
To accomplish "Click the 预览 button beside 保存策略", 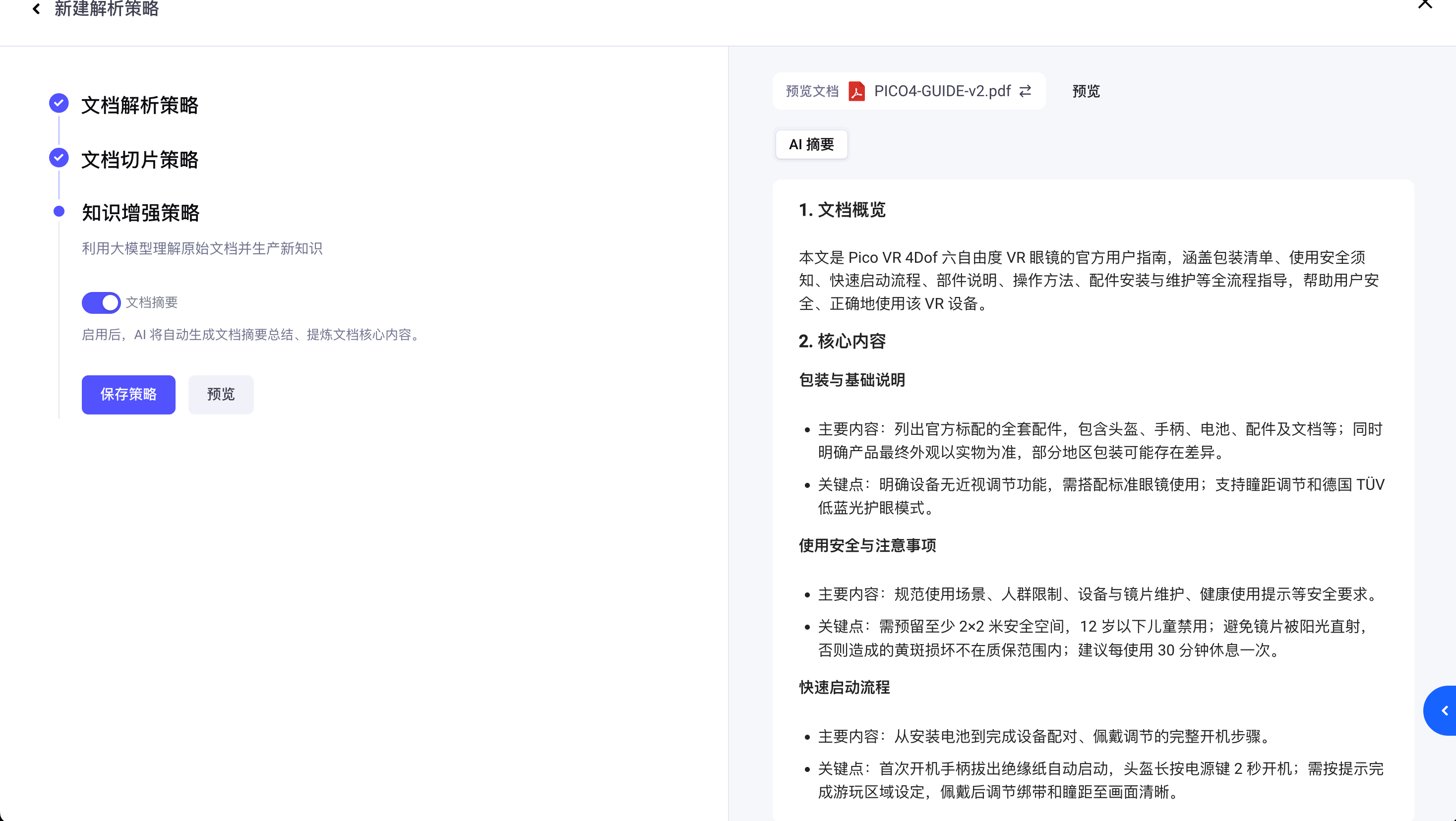I will pyautogui.click(x=221, y=395).
